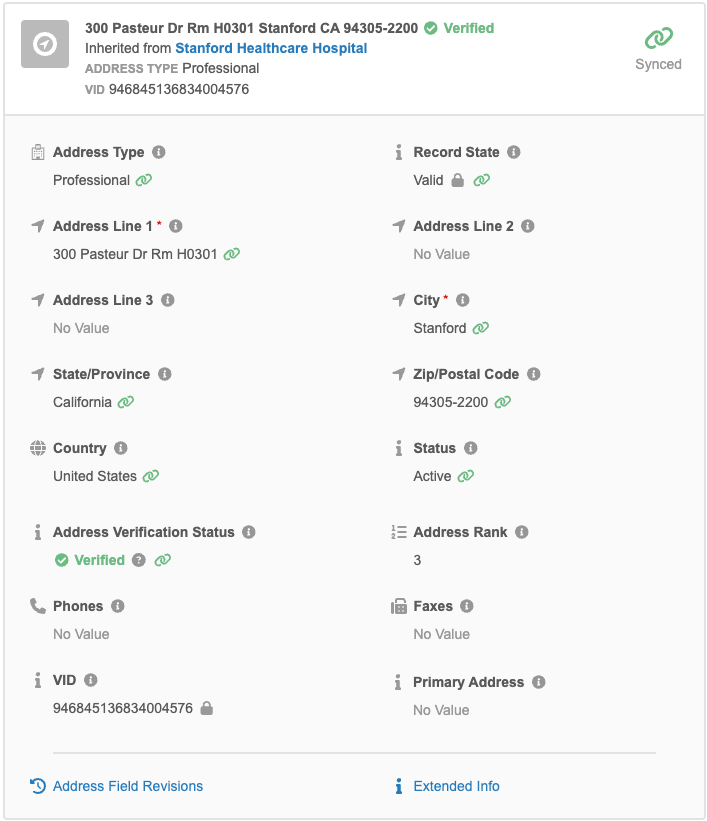Click the info icon next to Country
Image resolution: width=707 pixels, height=821 pixels.
[x=121, y=448]
